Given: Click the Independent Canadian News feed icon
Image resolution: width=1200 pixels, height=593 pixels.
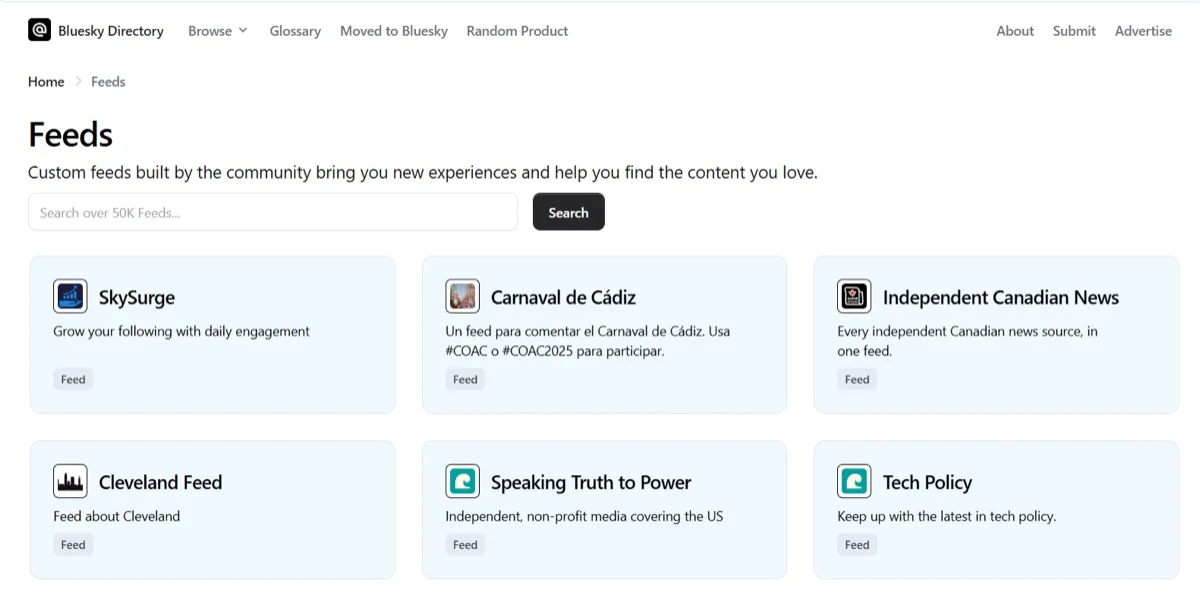Looking at the screenshot, I should [854, 297].
